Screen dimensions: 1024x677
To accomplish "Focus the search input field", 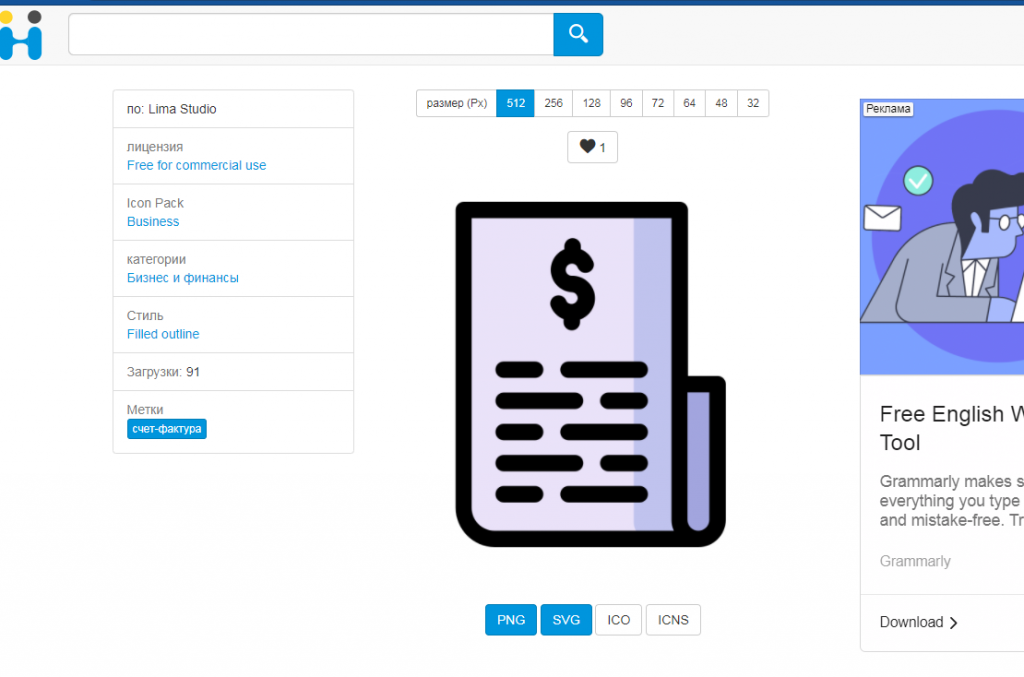I will (x=310, y=35).
